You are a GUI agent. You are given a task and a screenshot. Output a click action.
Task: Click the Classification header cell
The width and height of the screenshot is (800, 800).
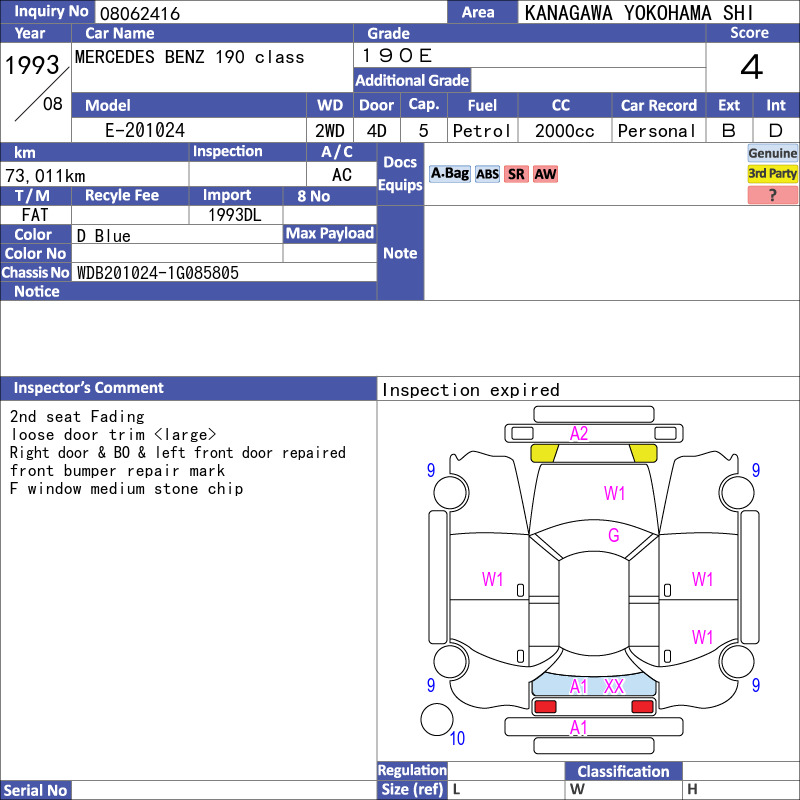click(623, 771)
